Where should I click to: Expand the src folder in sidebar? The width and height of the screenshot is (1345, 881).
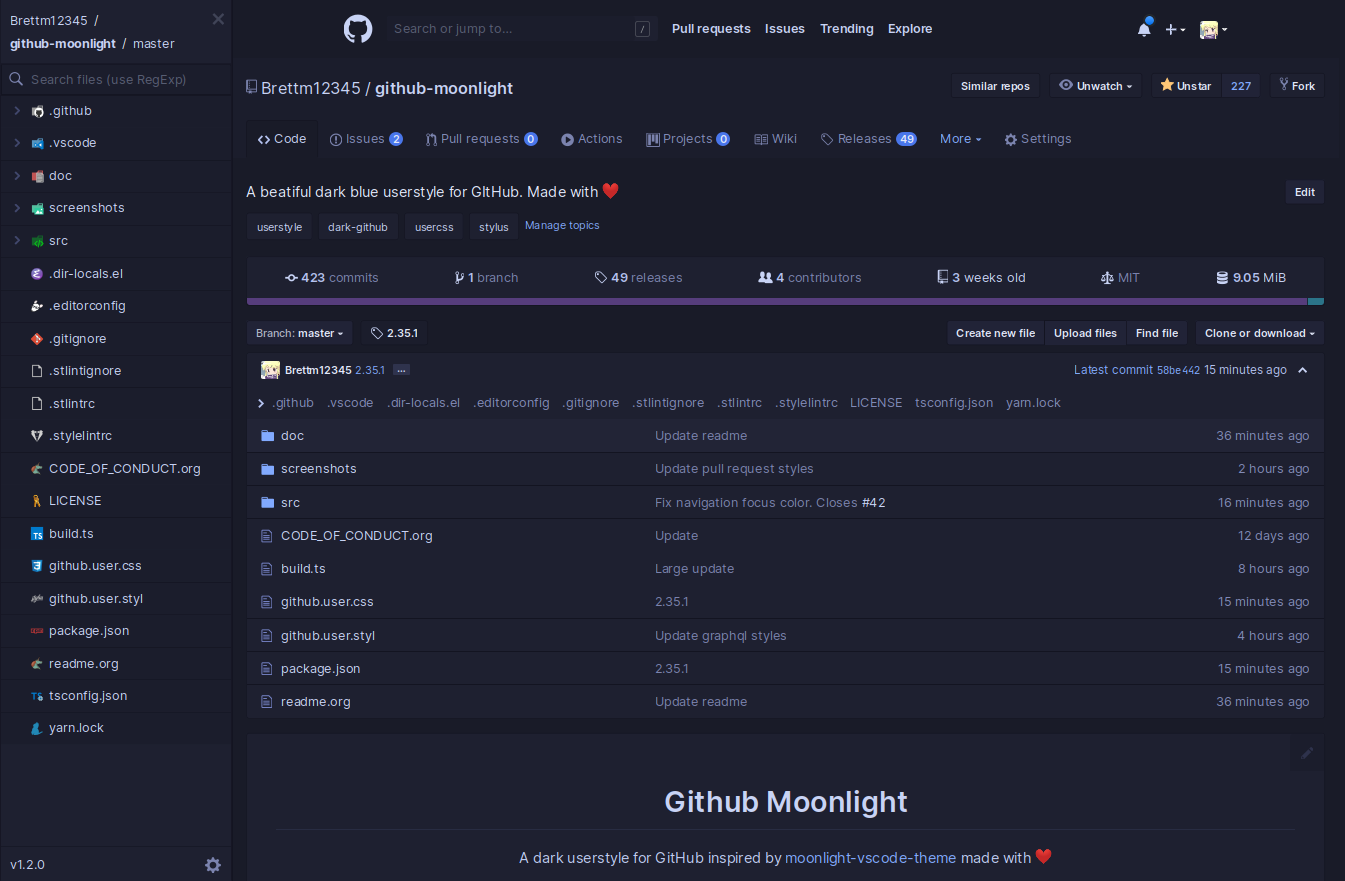coord(17,241)
